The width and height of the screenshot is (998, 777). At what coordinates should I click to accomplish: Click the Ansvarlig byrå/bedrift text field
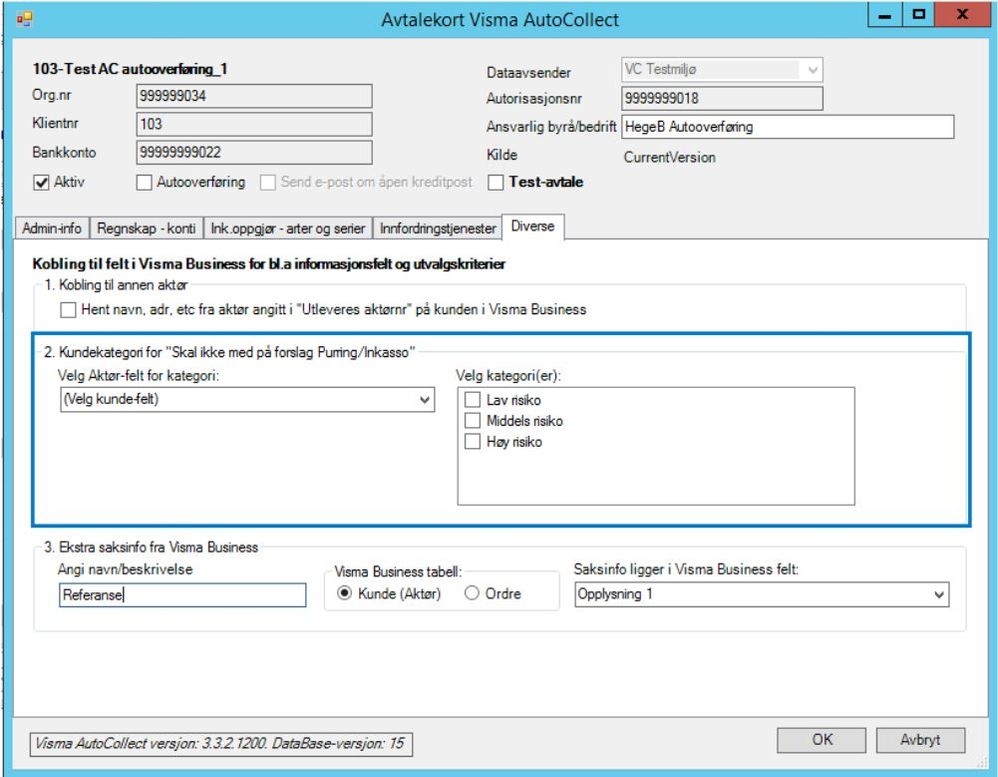(787, 127)
